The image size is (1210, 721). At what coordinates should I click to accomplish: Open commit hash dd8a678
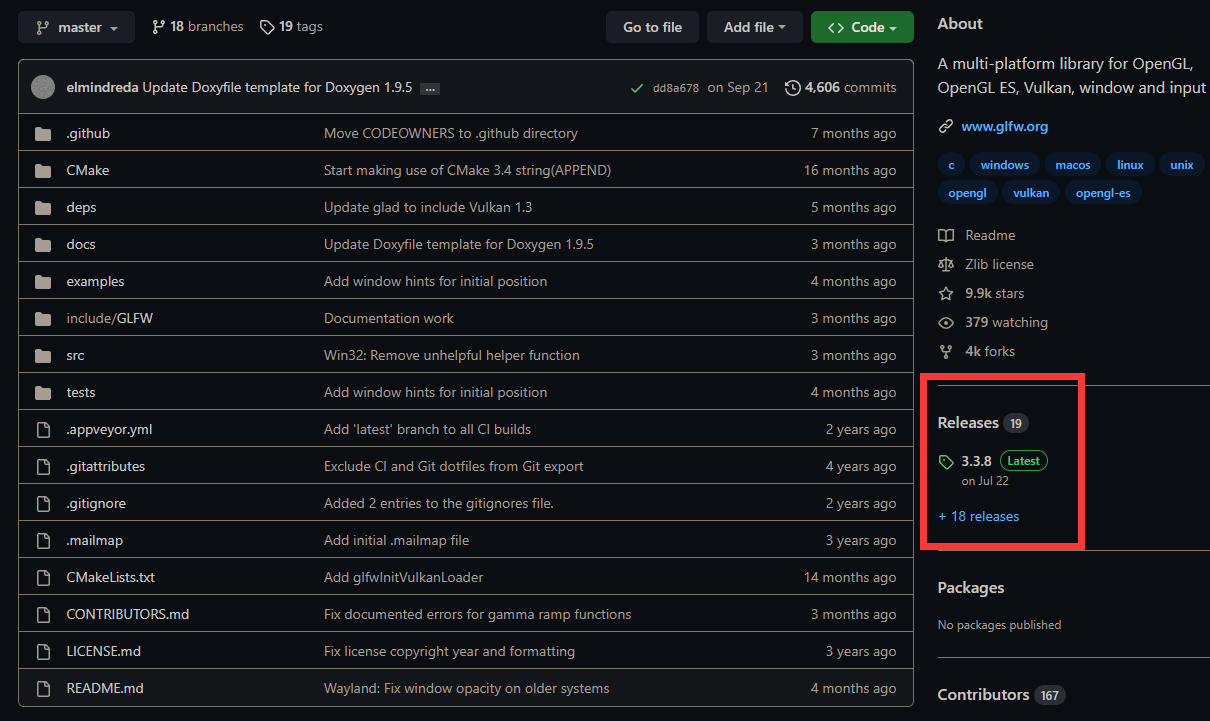(x=674, y=88)
